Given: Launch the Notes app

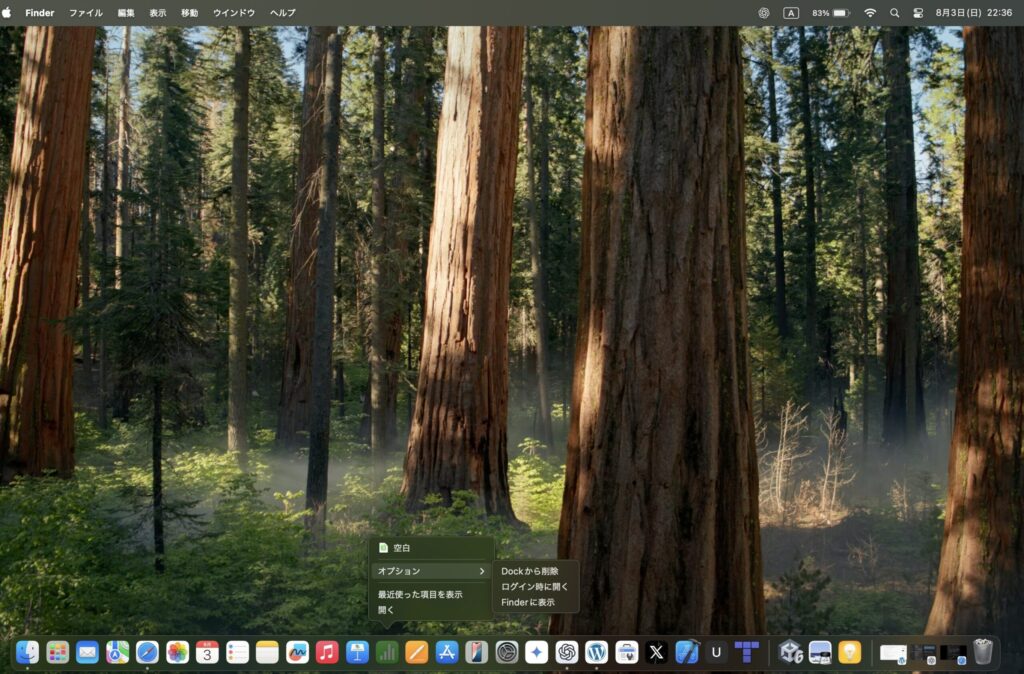Looking at the screenshot, I should (267, 652).
